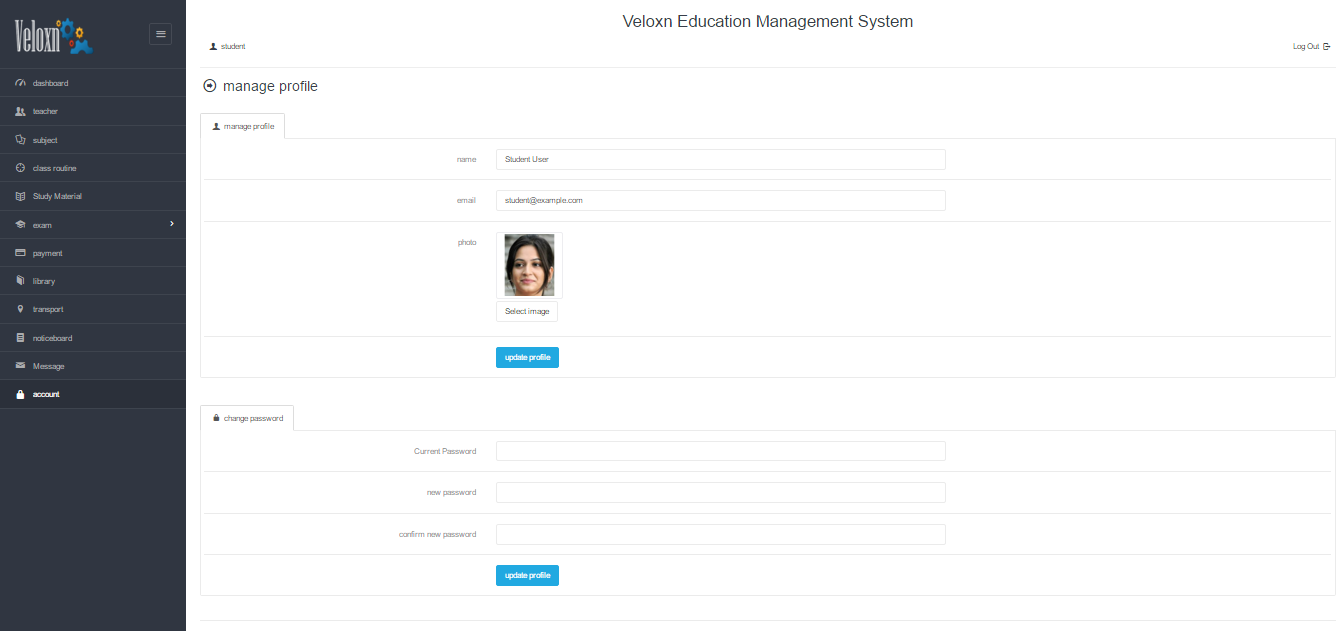Screen dimensions: 1340x631
Task: Open the subject menu item
Action: pos(45,140)
